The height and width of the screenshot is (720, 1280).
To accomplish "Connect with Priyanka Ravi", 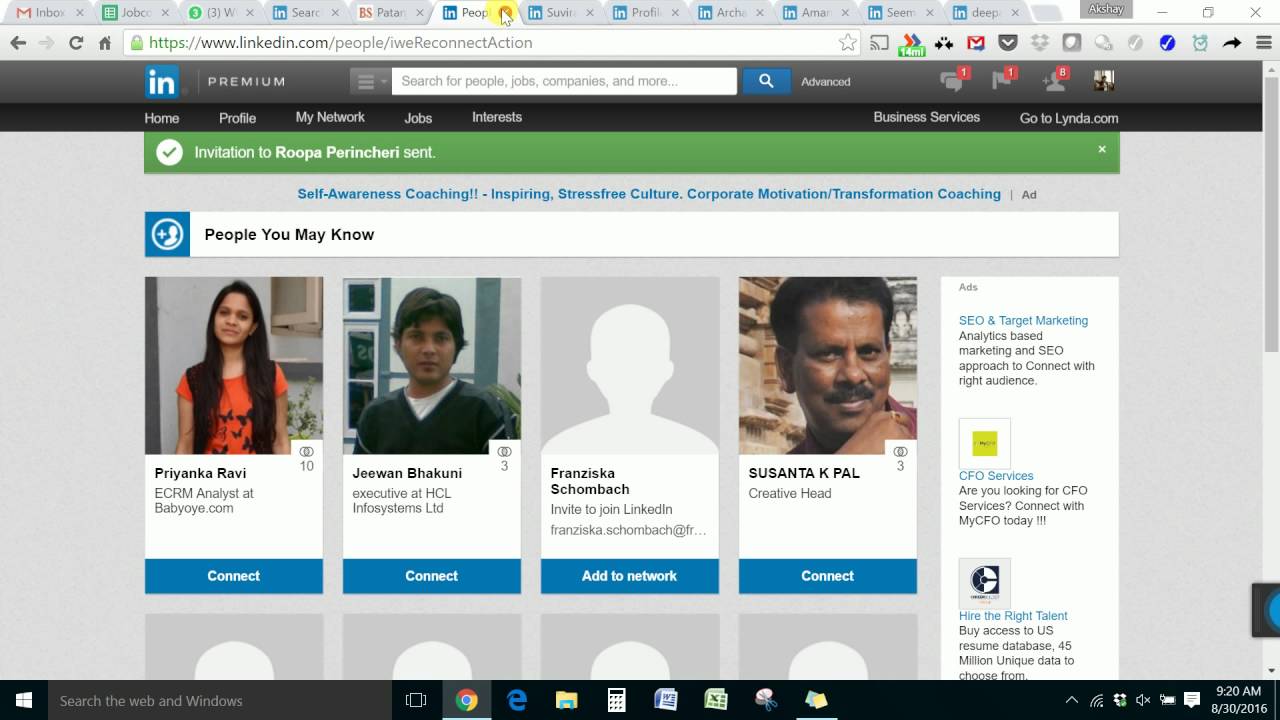I will (x=234, y=576).
